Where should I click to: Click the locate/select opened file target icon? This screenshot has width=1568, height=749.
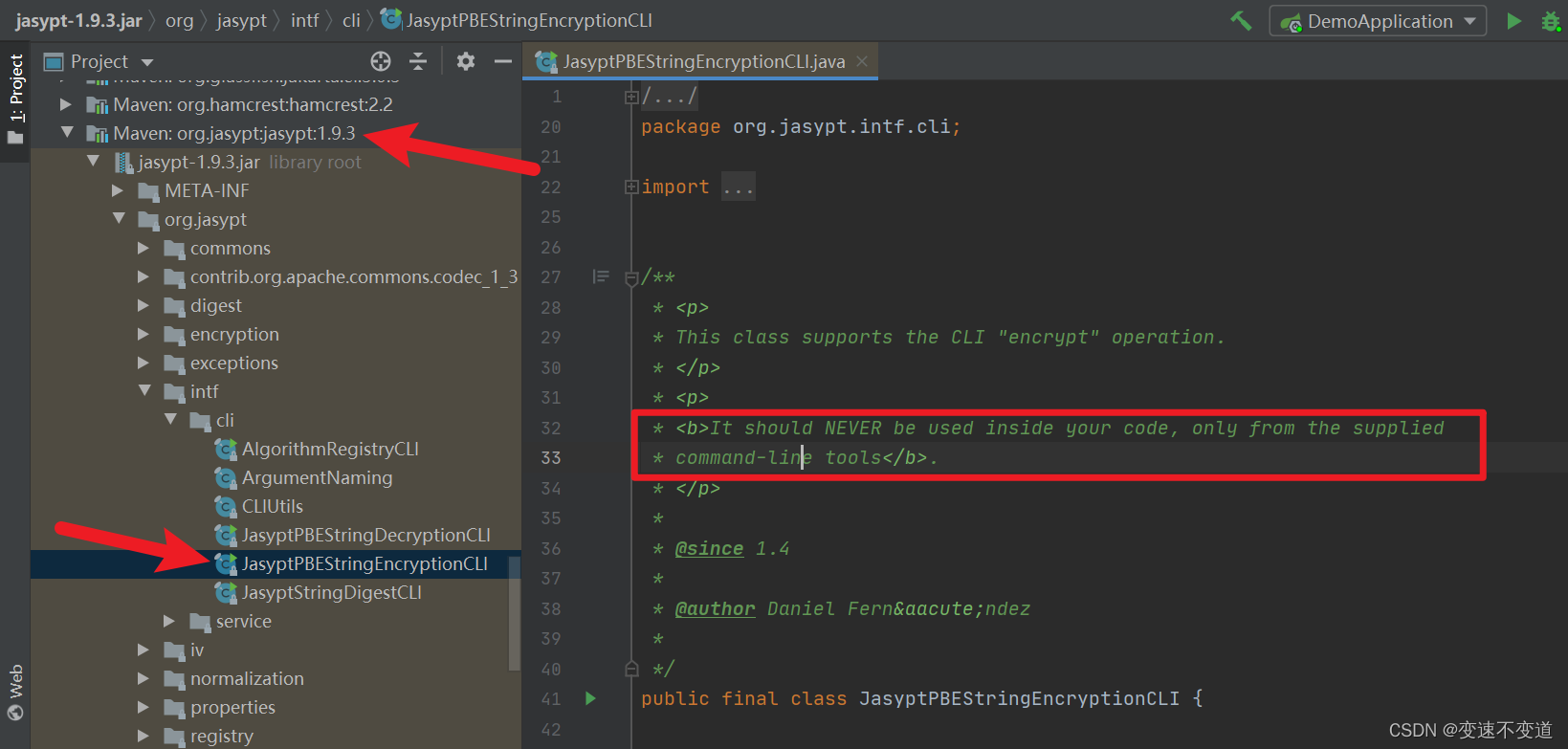(x=381, y=62)
